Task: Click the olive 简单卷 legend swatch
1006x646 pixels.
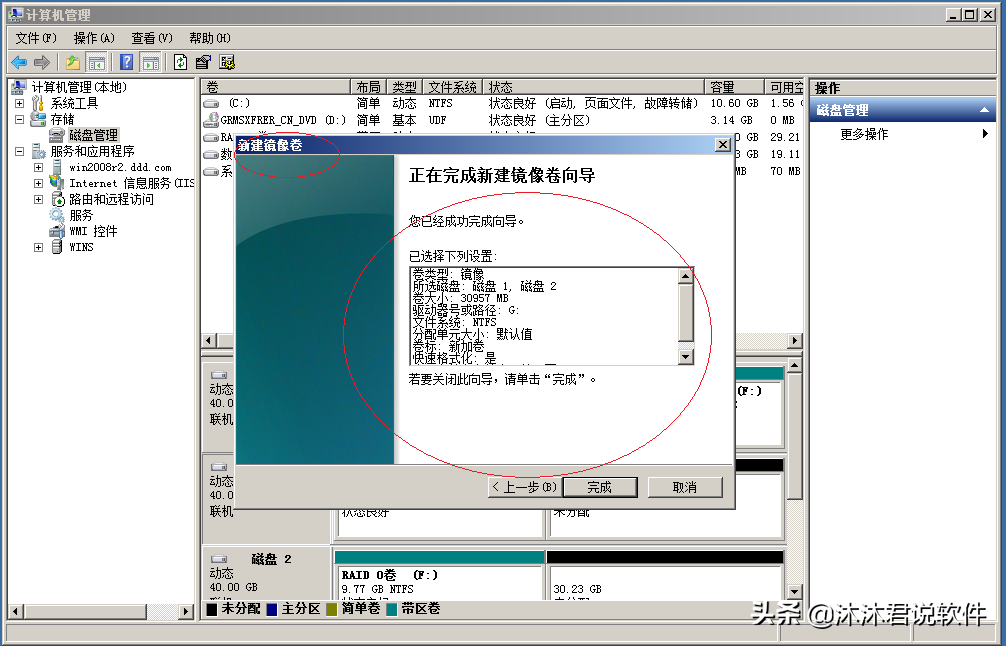Action: (x=332, y=609)
